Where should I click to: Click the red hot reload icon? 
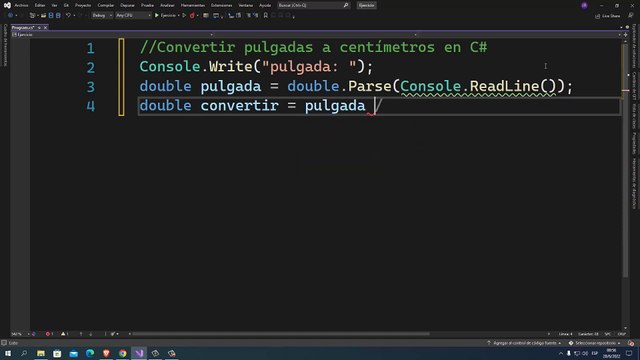(192, 16)
